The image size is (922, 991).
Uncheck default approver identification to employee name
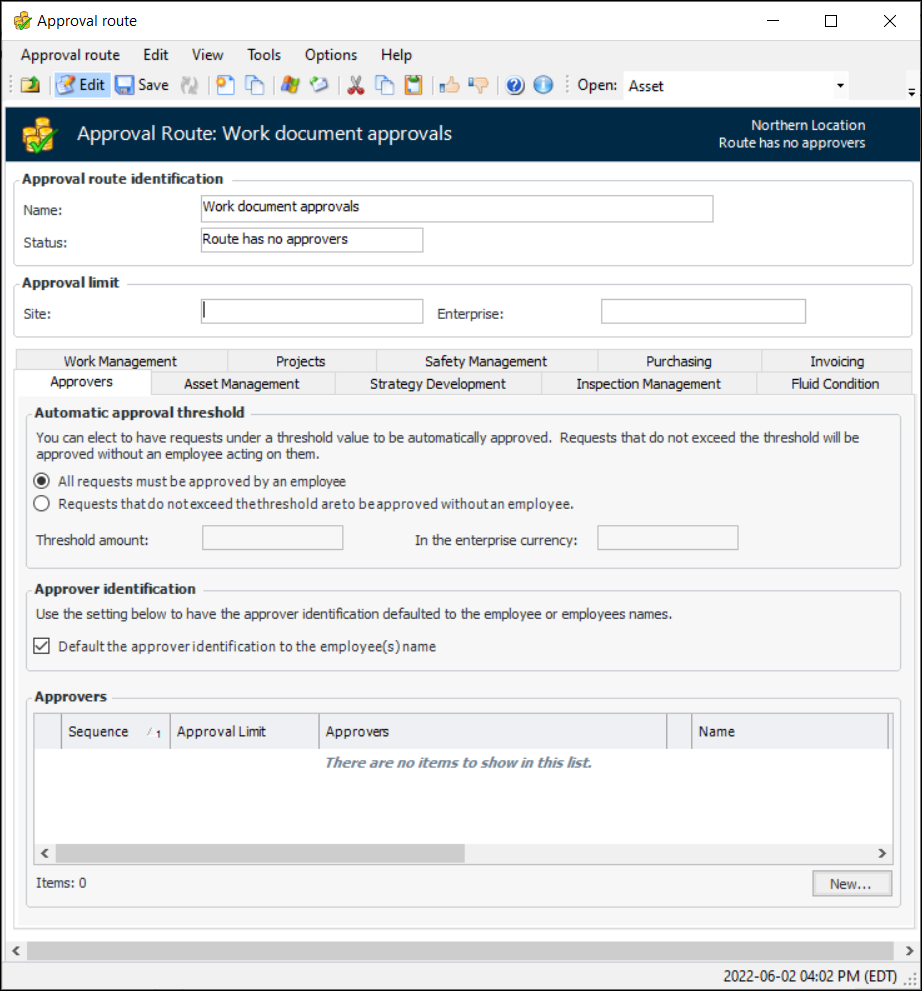click(x=42, y=646)
